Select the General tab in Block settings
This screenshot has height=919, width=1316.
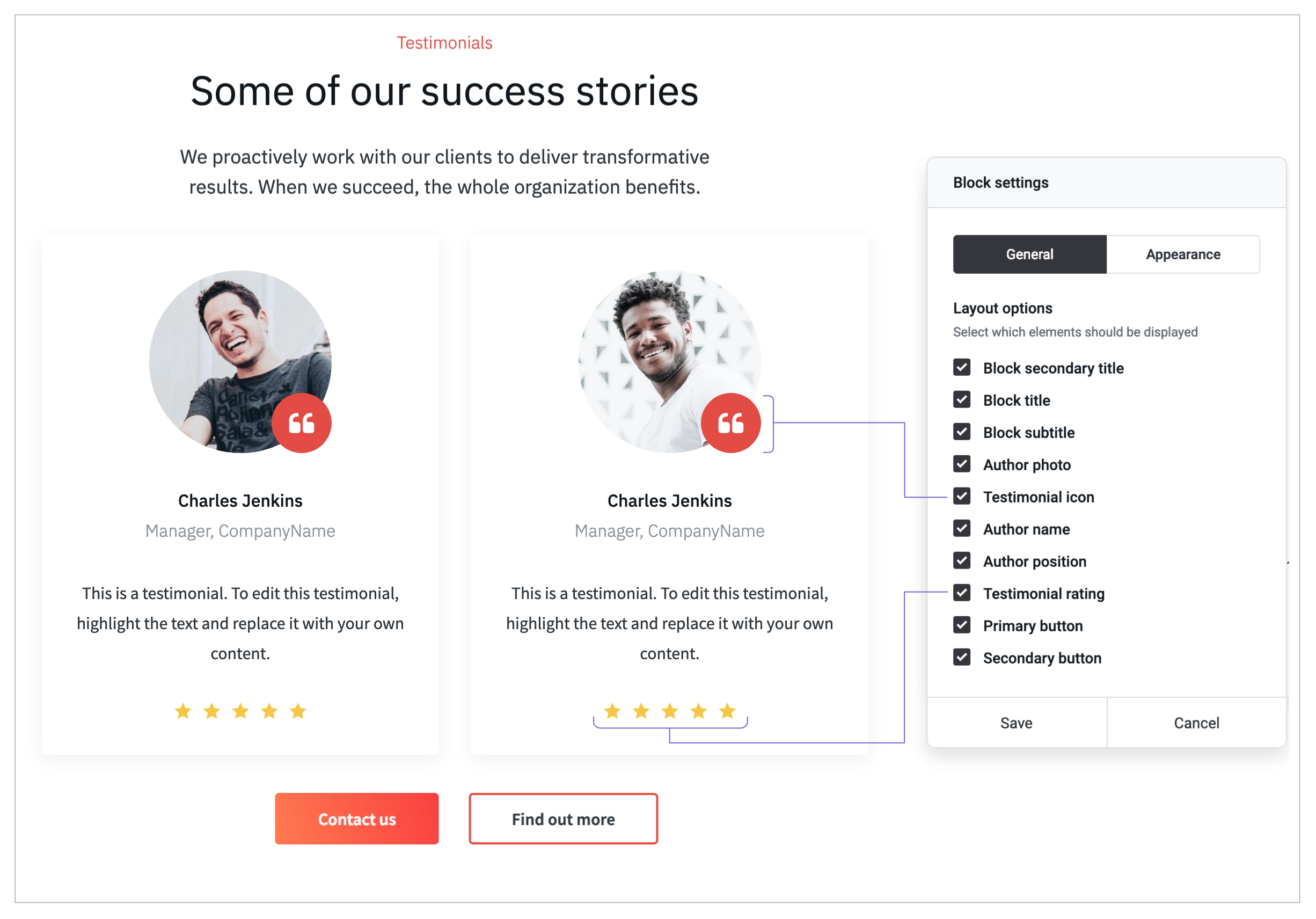pyautogui.click(x=1030, y=254)
